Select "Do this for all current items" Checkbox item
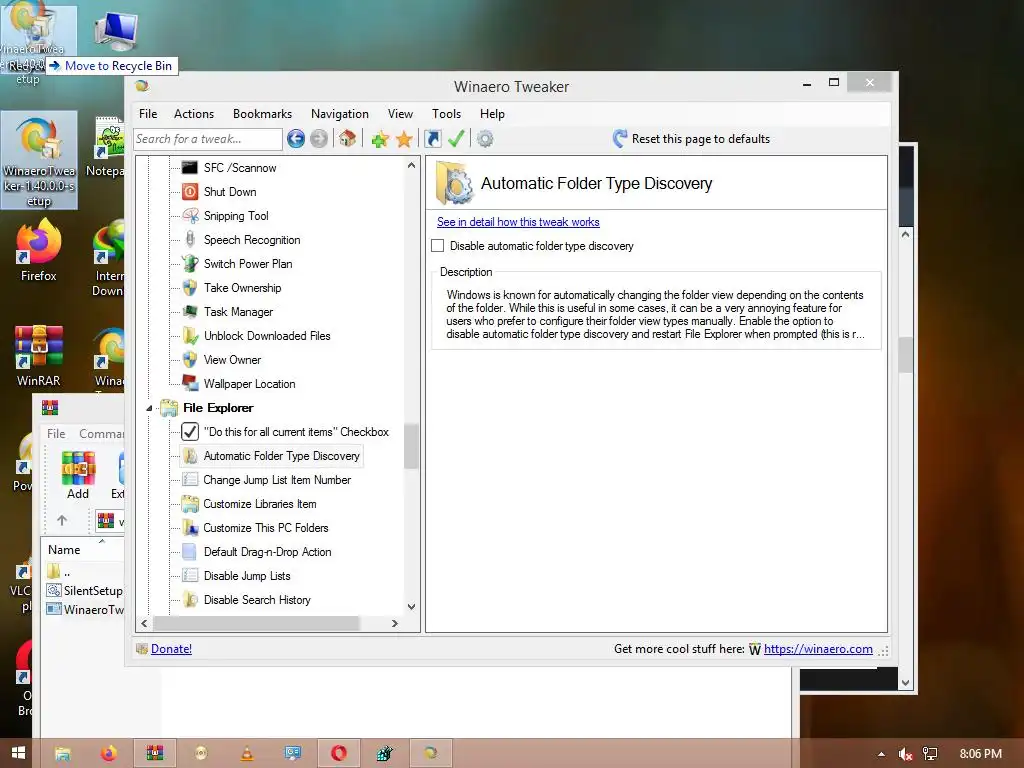The image size is (1024, 768). coord(296,432)
